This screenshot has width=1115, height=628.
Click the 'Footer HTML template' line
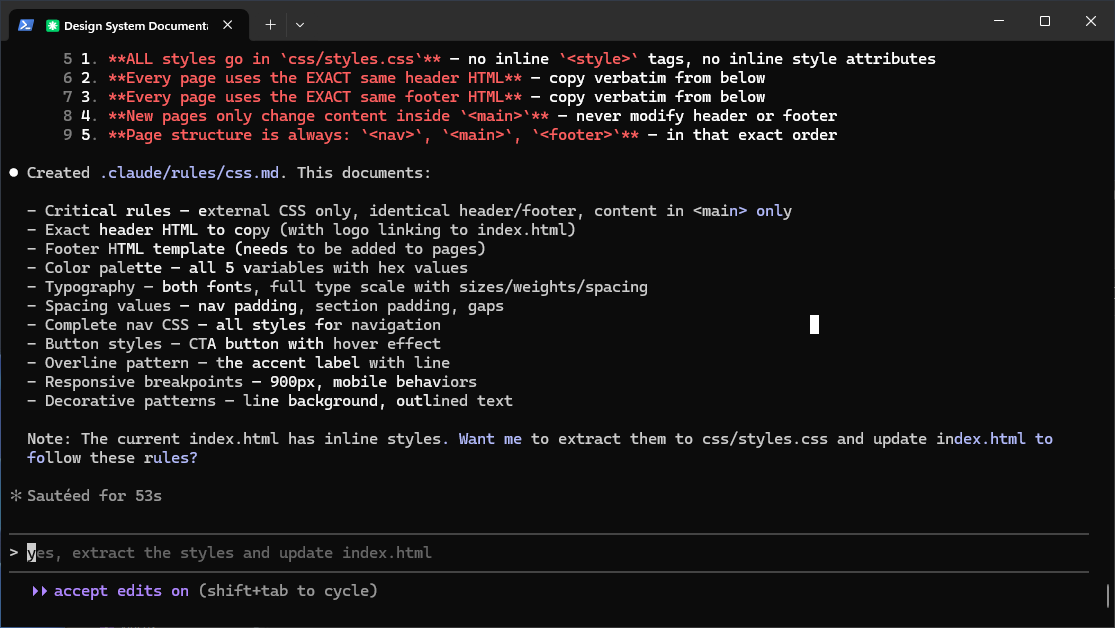(x=256, y=249)
